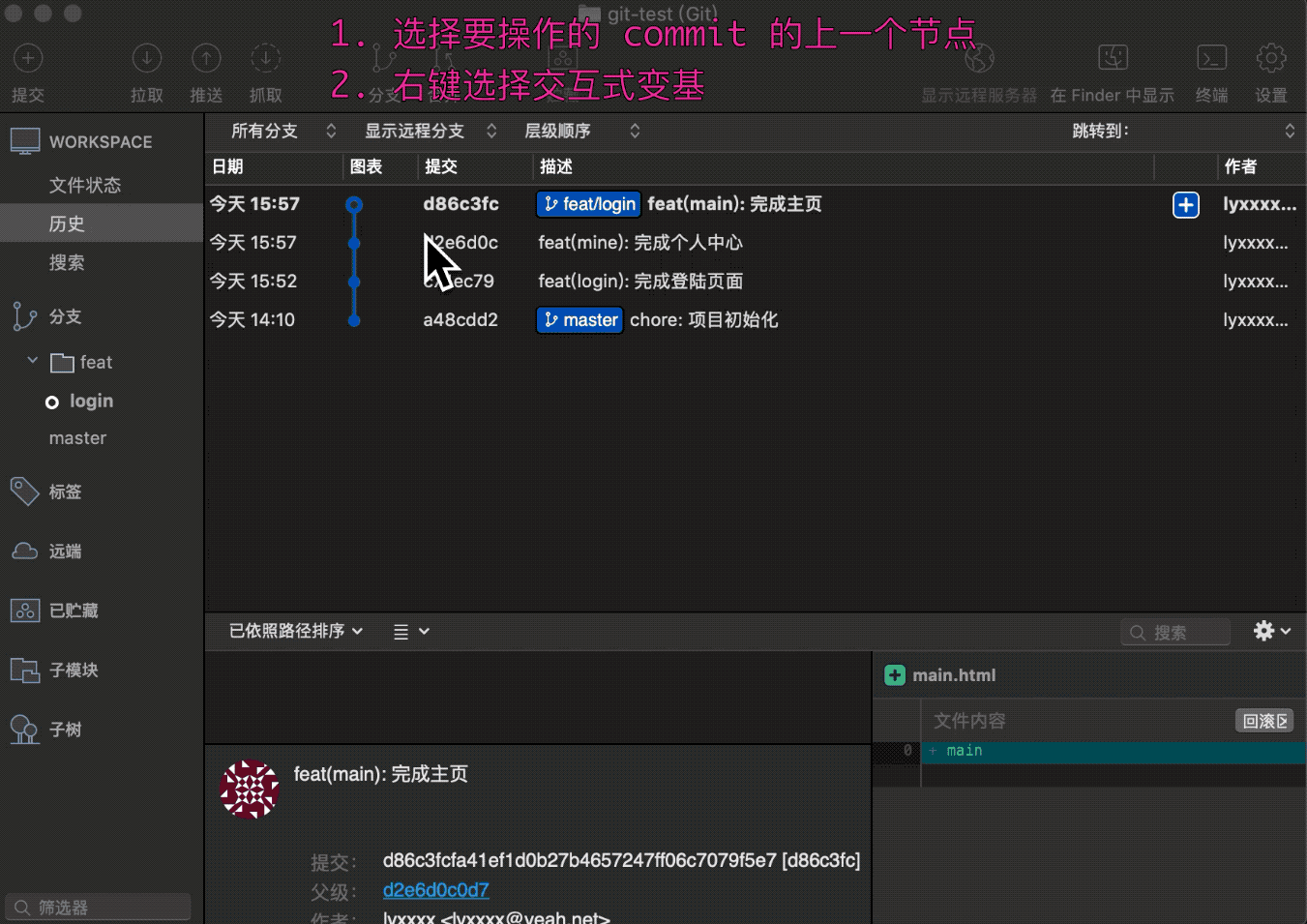Click the 标签 tag icon in sidebar

pos(24,492)
